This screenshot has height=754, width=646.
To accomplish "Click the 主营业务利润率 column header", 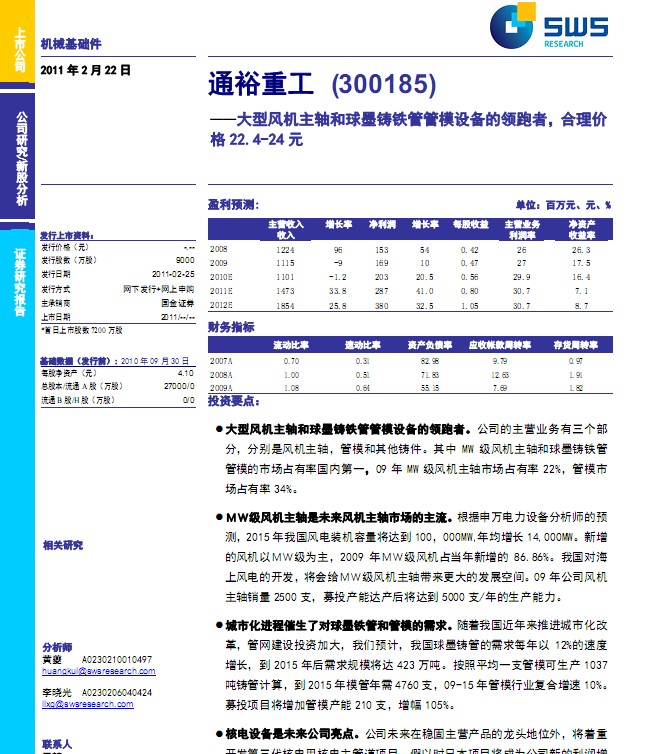I will (522, 229).
